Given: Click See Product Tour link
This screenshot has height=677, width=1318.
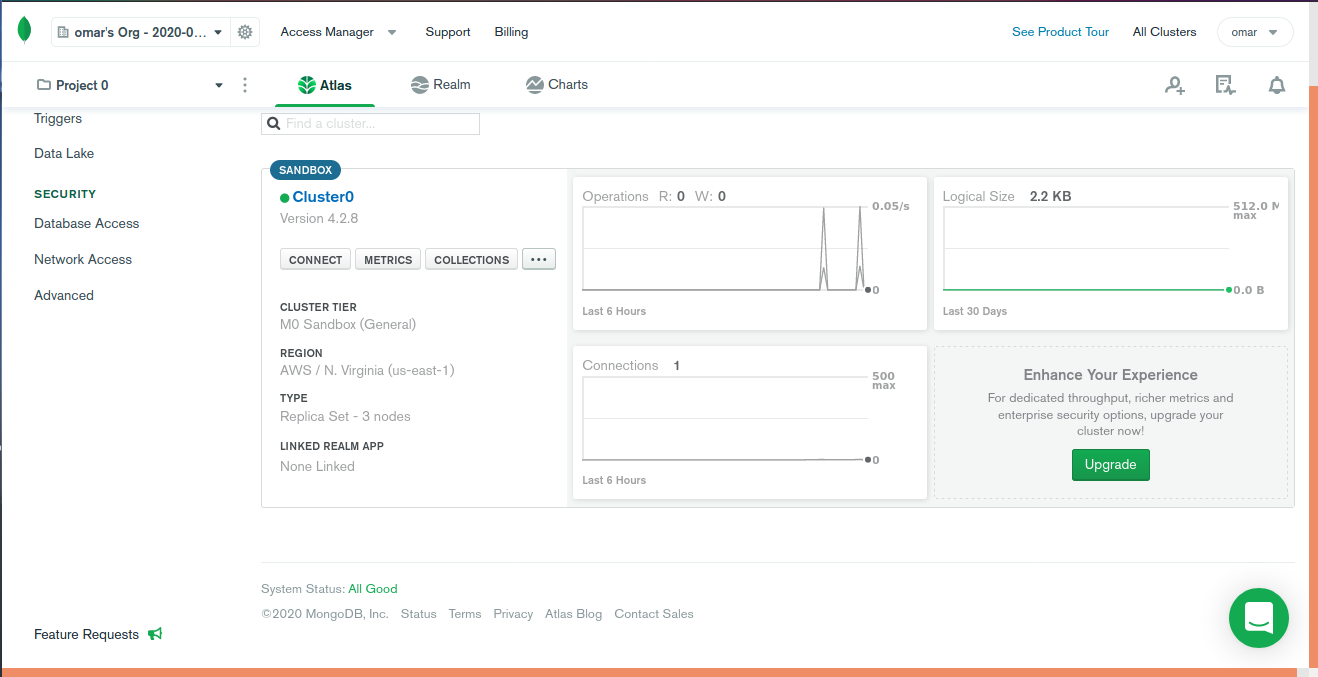Looking at the screenshot, I should coord(1060,32).
